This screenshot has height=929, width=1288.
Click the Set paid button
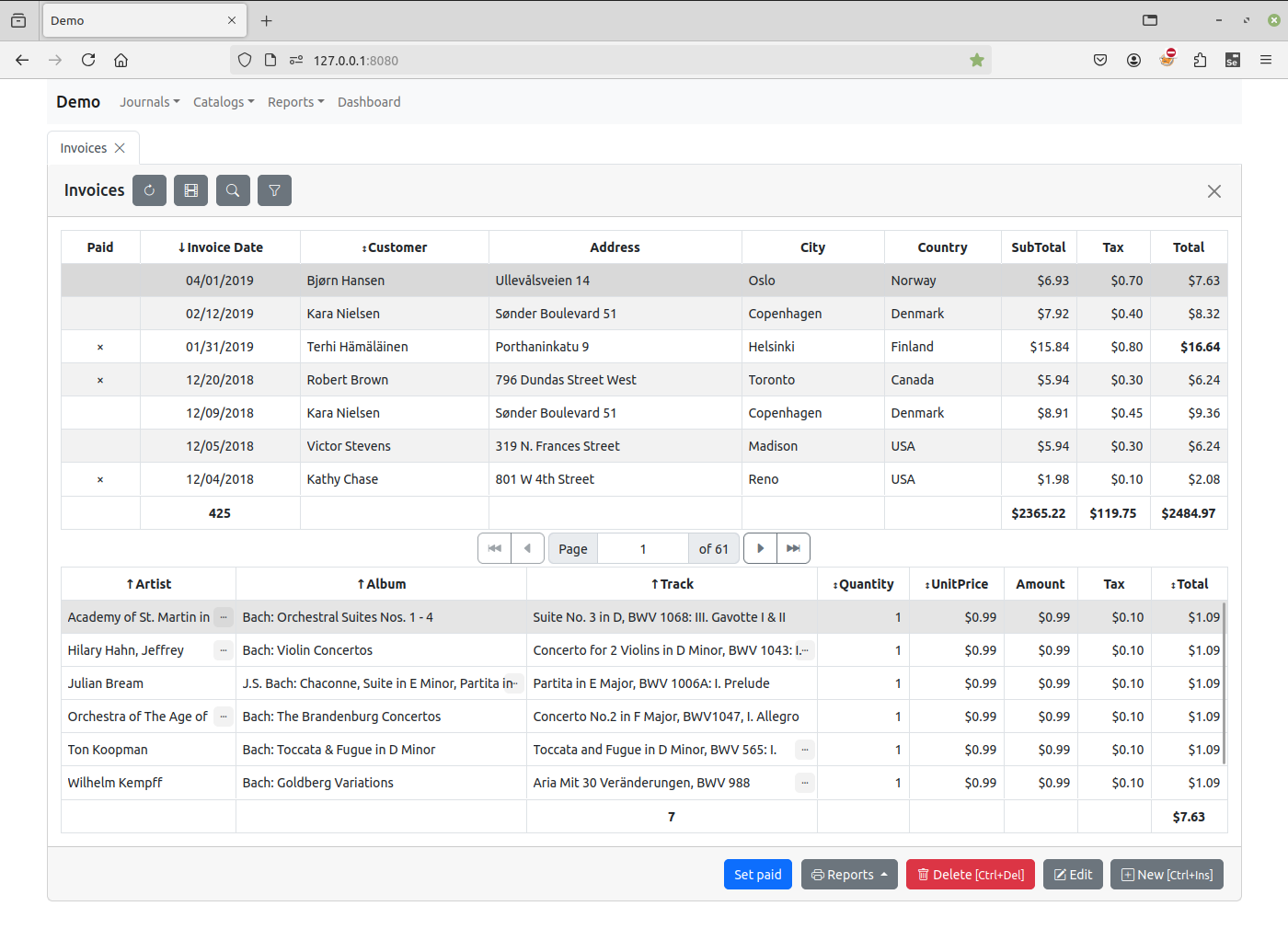click(757, 875)
